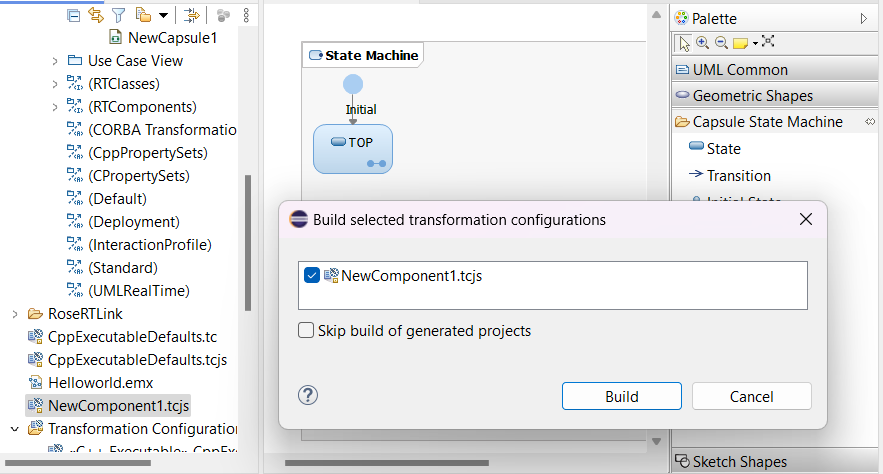This screenshot has height=474, width=883.
Task: Select Helloworld.emx in the project tree
Action: [100, 383]
